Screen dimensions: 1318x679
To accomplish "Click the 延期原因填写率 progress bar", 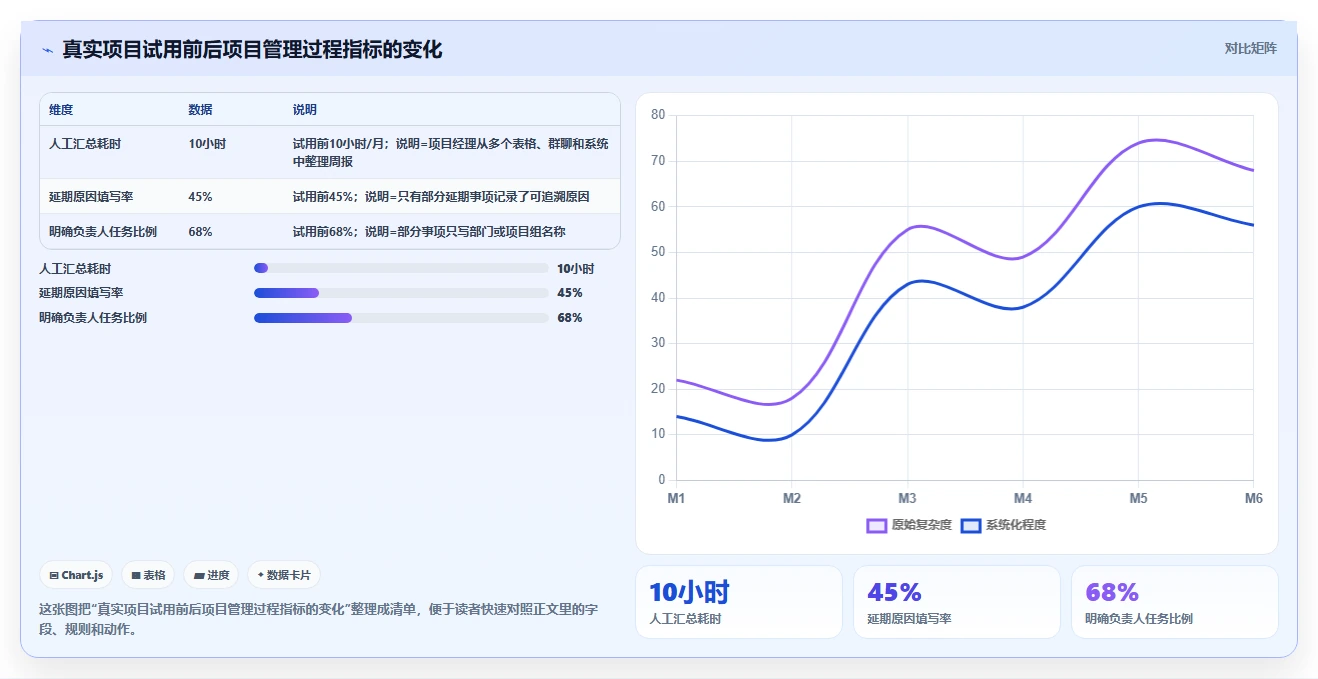I will [401, 293].
